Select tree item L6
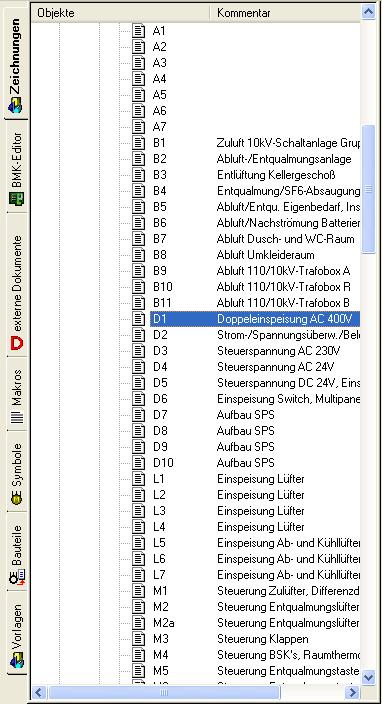 (159, 559)
